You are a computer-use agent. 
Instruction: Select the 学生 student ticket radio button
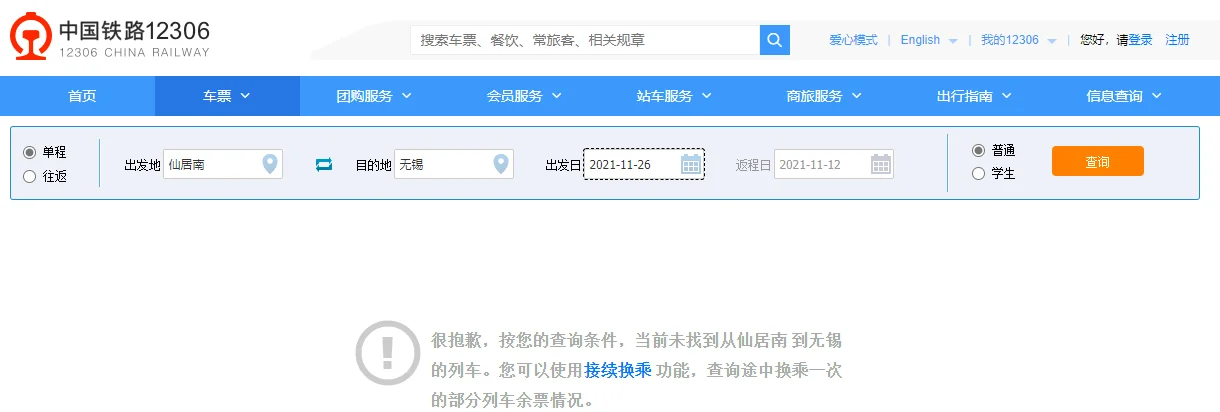978,174
